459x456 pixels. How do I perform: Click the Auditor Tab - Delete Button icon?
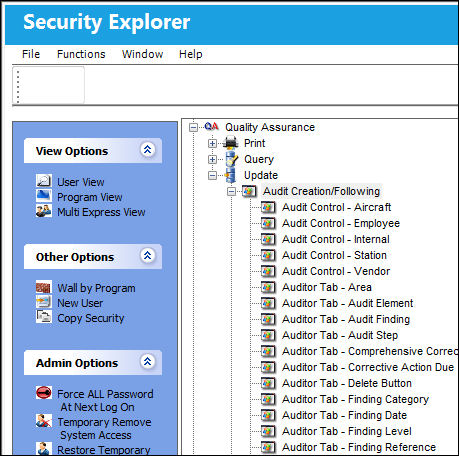click(268, 383)
